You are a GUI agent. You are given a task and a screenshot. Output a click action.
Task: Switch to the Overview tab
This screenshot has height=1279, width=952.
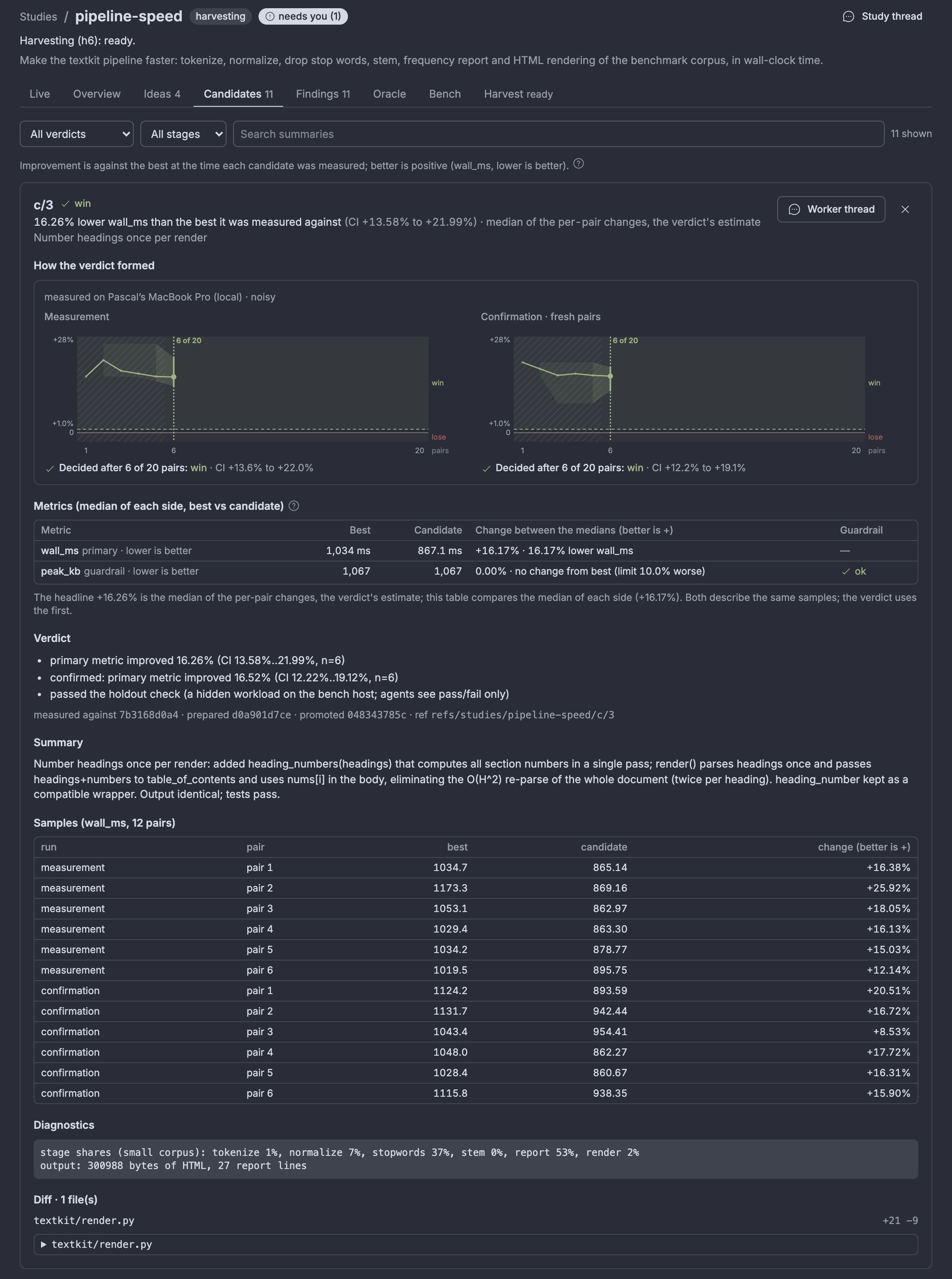pos(97,94)
